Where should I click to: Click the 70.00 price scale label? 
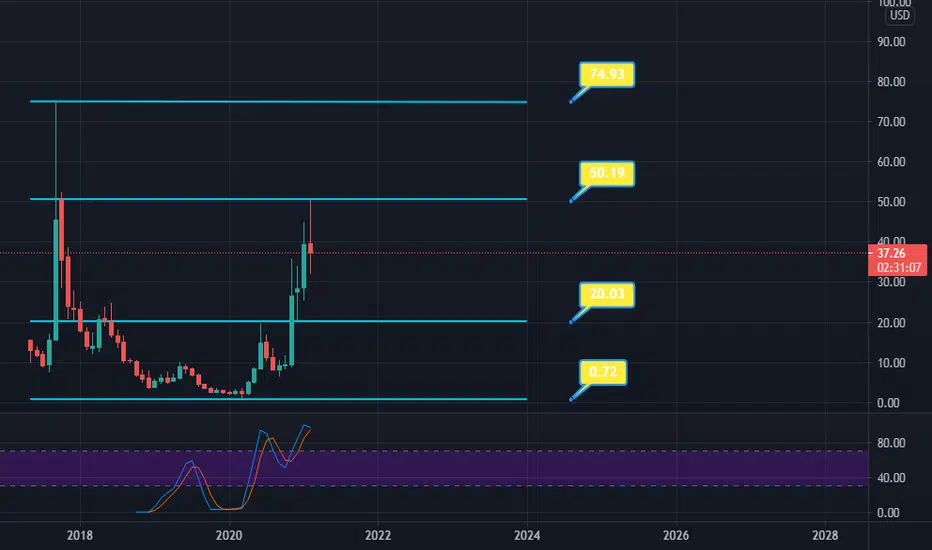pyautogui.click(x=891, y=122)
